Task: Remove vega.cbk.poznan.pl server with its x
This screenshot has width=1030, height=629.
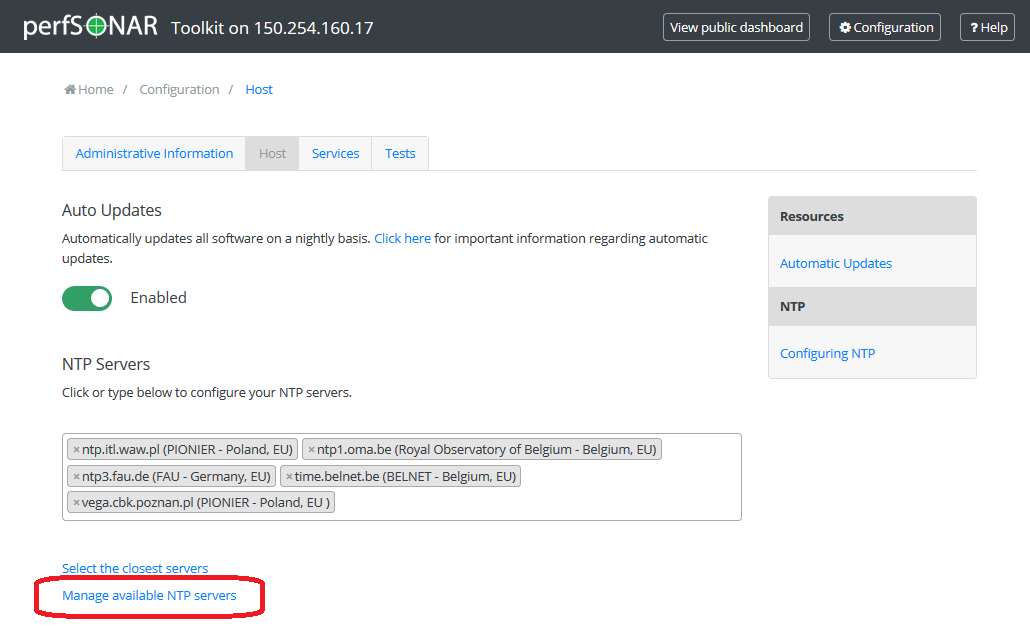Action: [x=76, y=503]
